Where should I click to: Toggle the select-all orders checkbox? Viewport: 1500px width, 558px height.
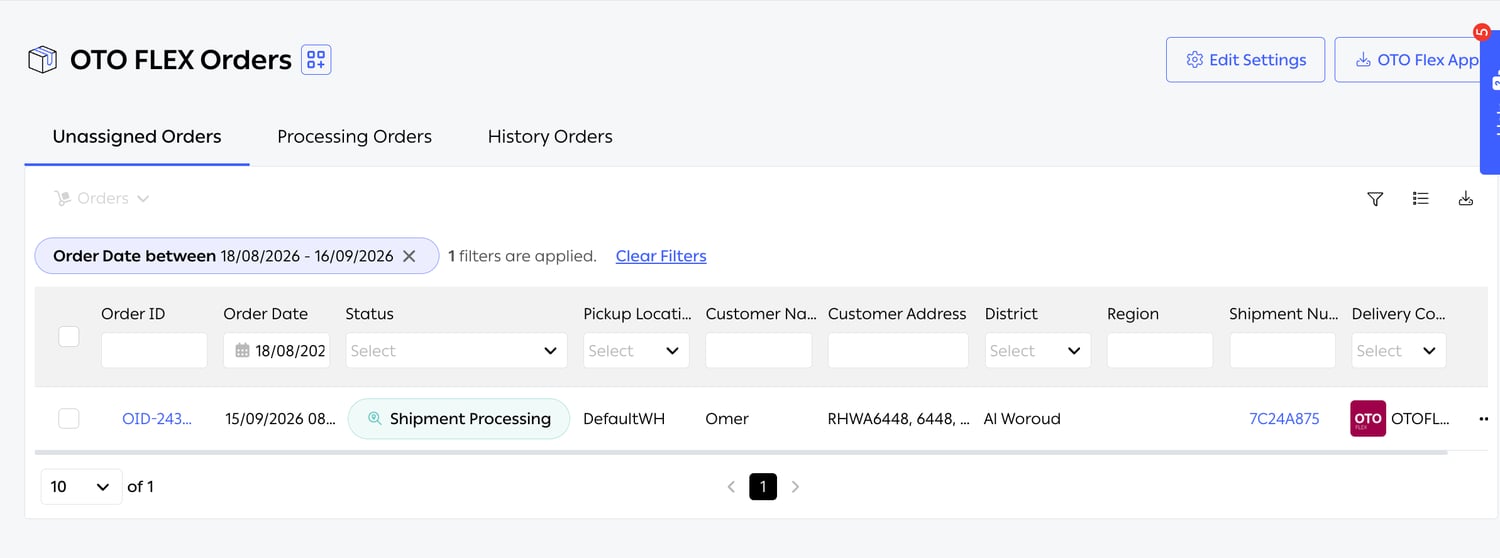pyautogui.click(x=68, y=337)
